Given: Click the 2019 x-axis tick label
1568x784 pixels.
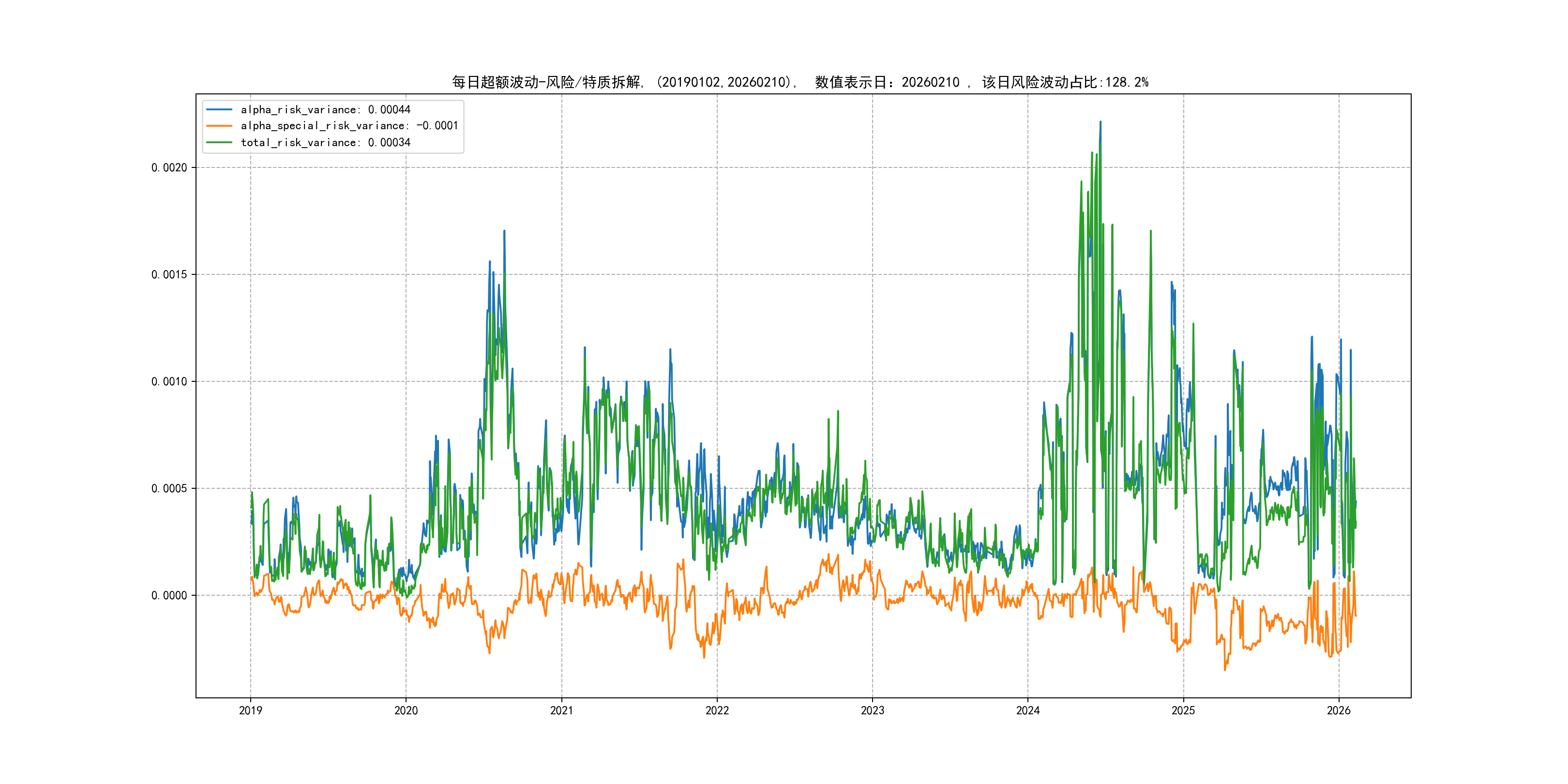Looking at the screenshot, I should point(250,710).
